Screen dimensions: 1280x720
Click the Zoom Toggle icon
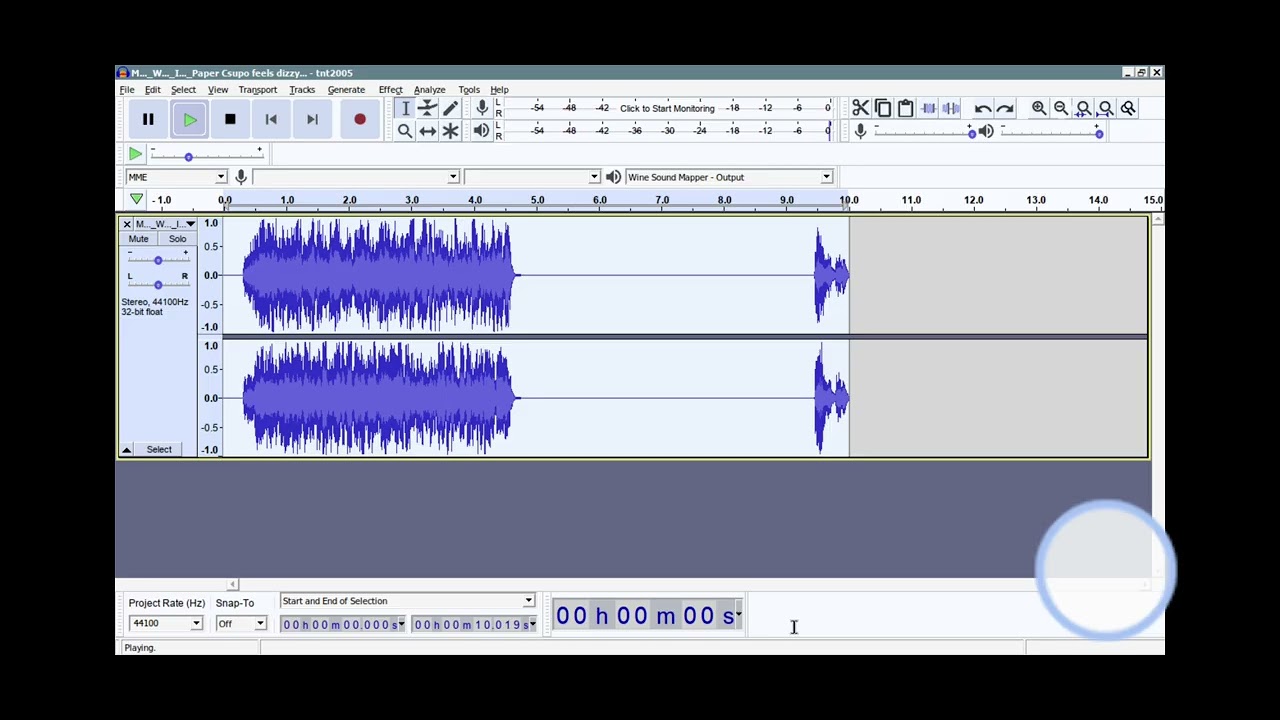pyautogui.click(x=1128, y=108)
